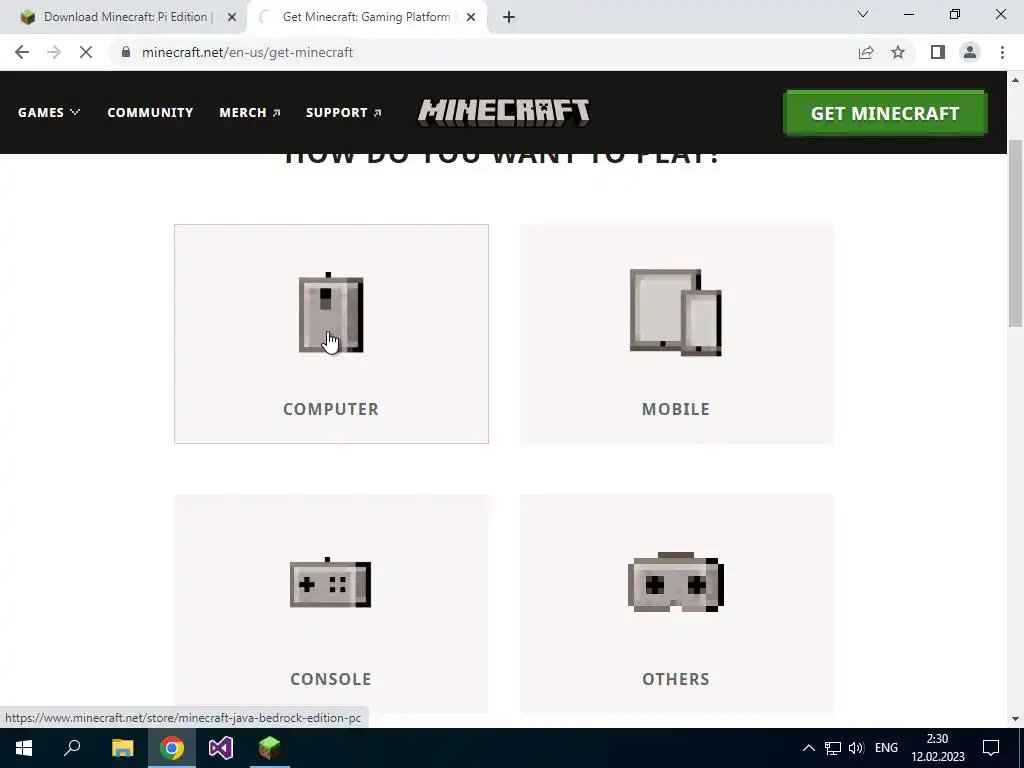Open the network status tray icon
The image size is (1024, 768).
(833, 748)
